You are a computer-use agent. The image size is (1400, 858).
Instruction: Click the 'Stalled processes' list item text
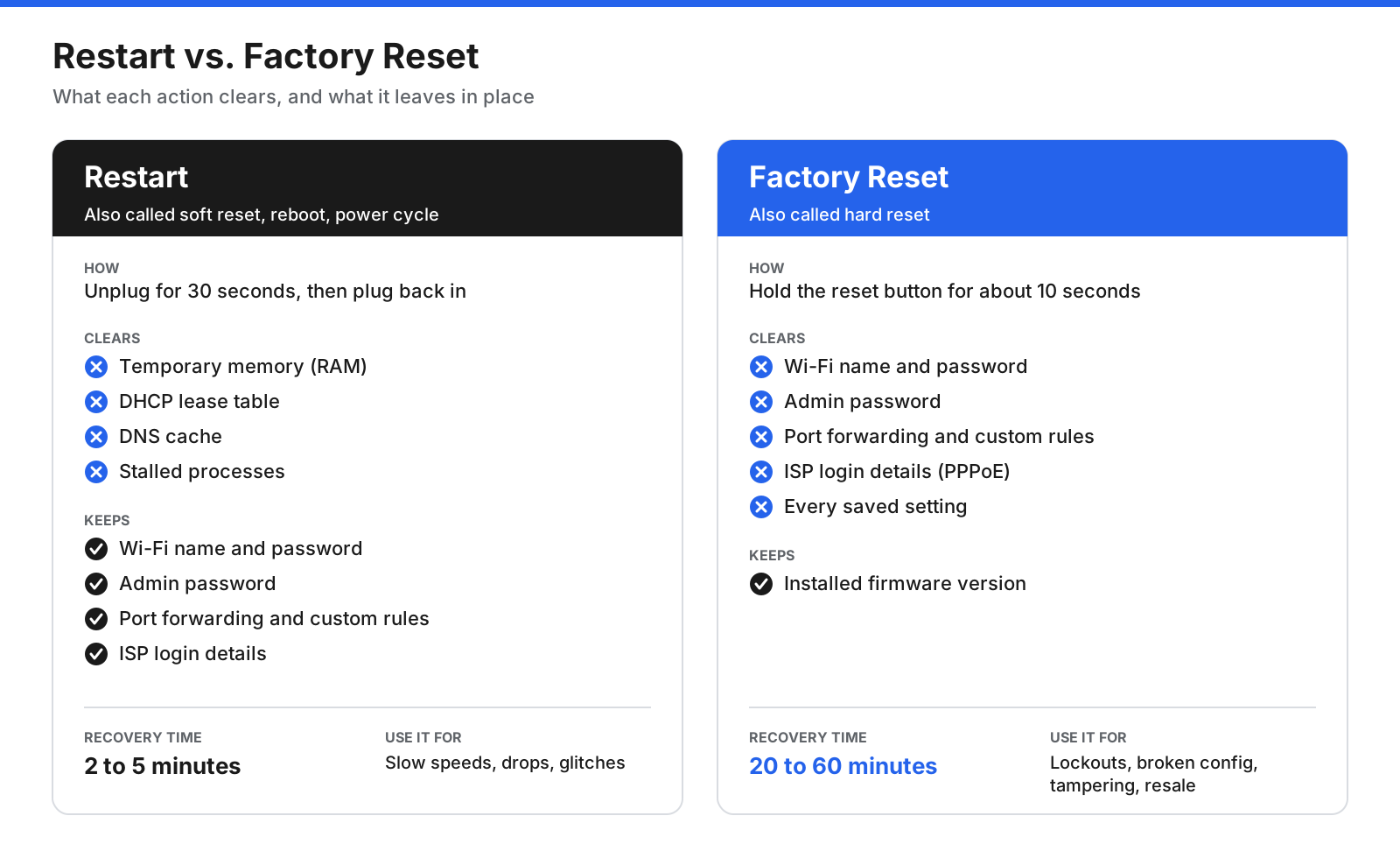(201, 472)
